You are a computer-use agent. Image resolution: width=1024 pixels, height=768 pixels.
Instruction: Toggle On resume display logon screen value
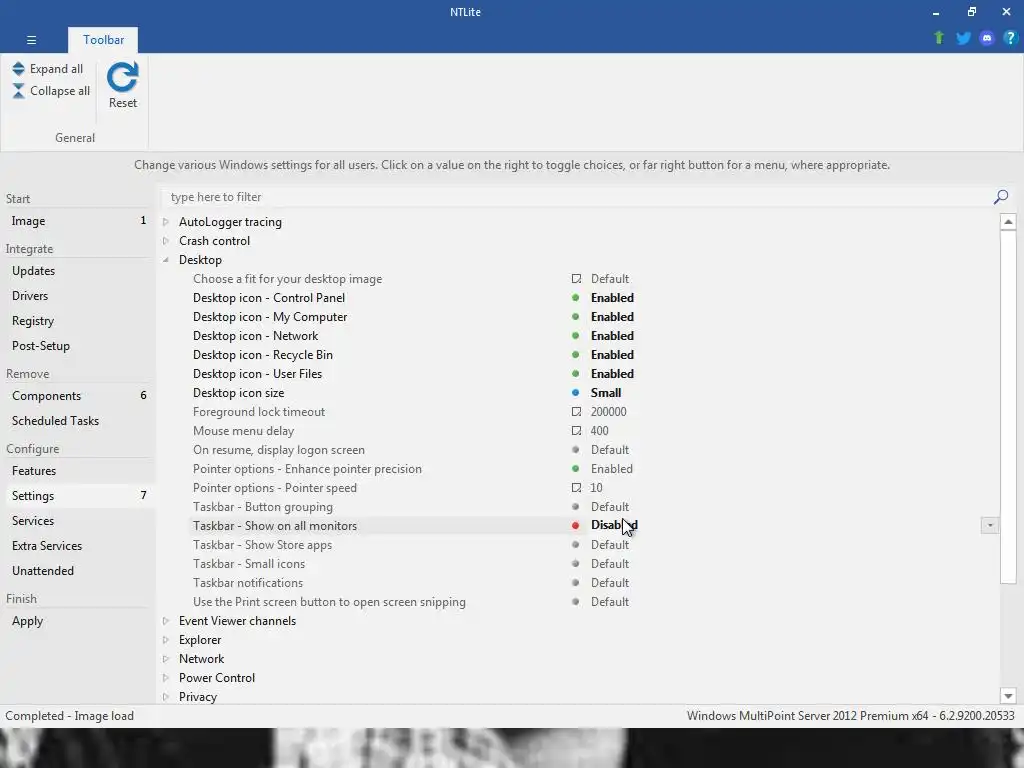pyautogui.click(x=610, y=450)
